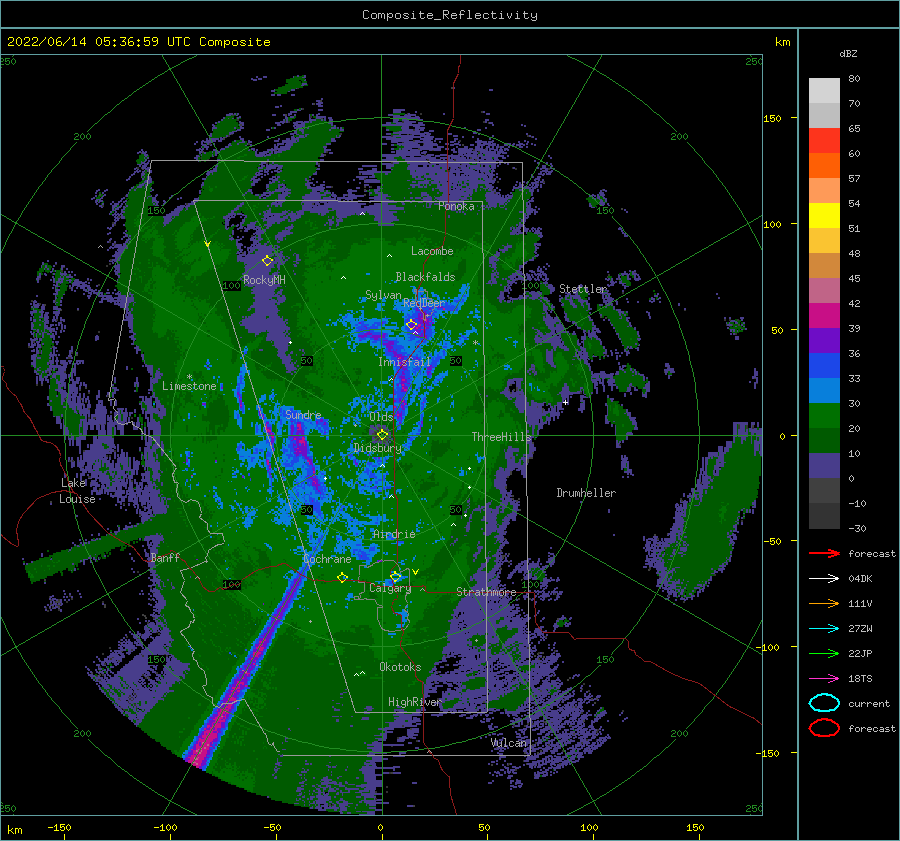Image resolution: width=900 pixels, height=841 pixels.
Task: Click the white 04DK arrow icon
Action: click(824, 579)
